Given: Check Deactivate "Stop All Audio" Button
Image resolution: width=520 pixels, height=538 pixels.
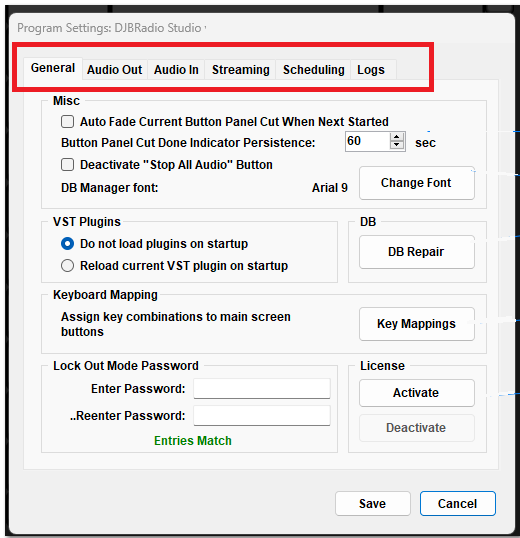Looking at the screenshot, I should click(67, 164).
